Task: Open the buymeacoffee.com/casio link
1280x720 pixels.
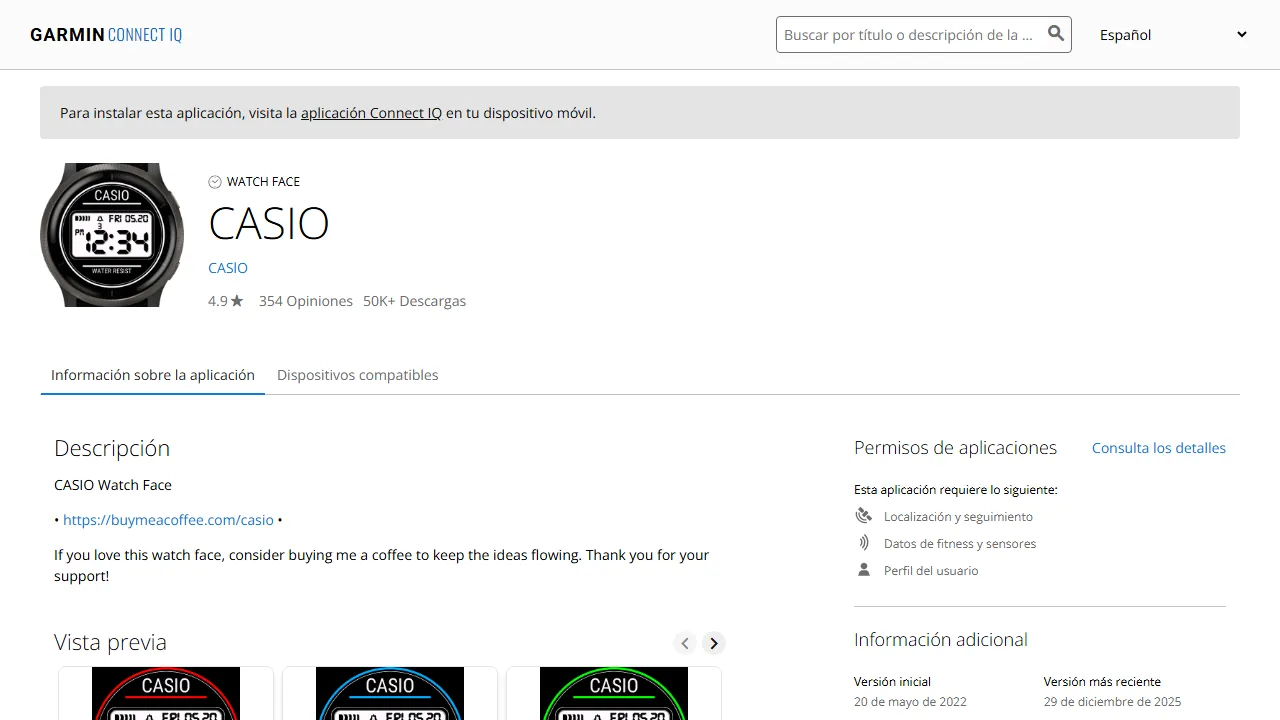Action: tap(168, 520)
